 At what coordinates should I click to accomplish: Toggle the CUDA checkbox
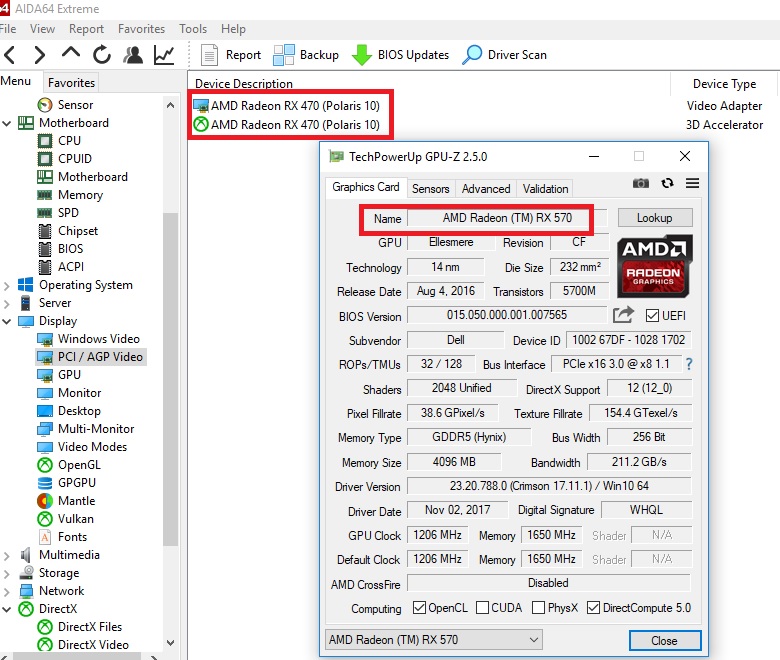point(482,608)
